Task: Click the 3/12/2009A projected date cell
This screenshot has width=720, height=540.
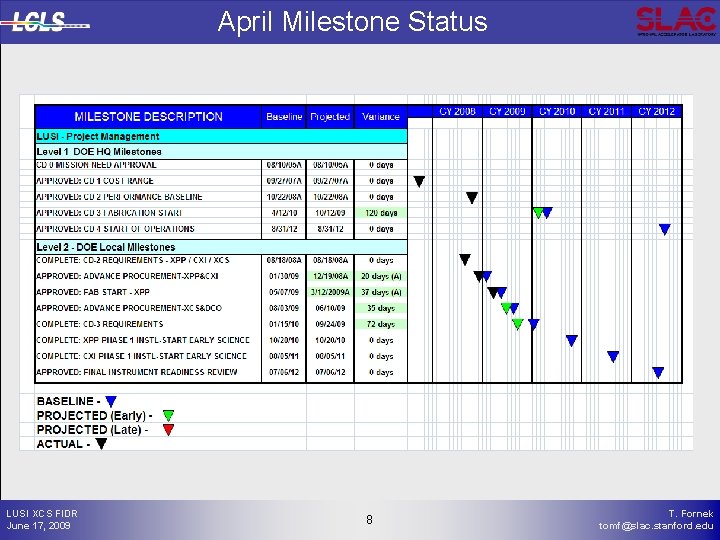Action: pyautogui.click(x=330, y=292)
